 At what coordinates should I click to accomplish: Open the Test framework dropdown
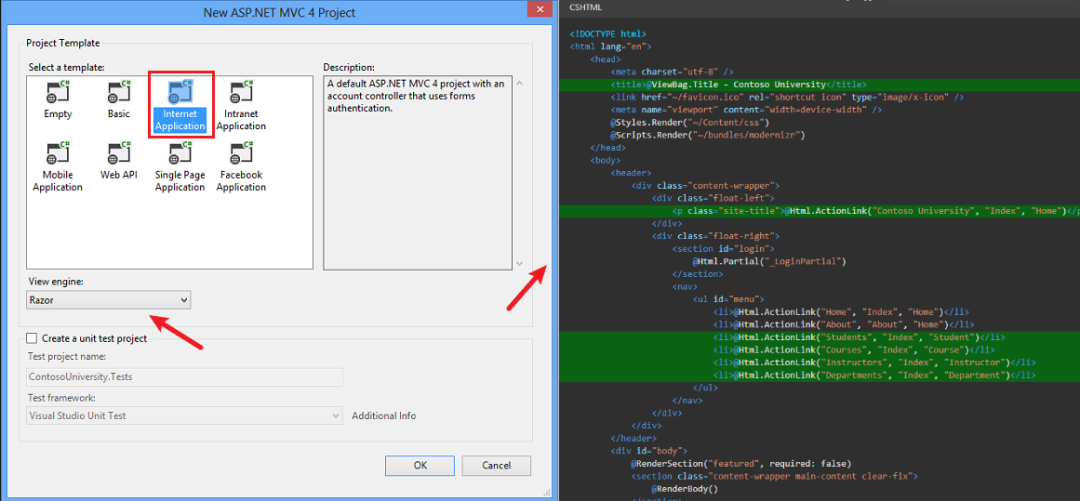pyautogui.click(x=184, y=416)
